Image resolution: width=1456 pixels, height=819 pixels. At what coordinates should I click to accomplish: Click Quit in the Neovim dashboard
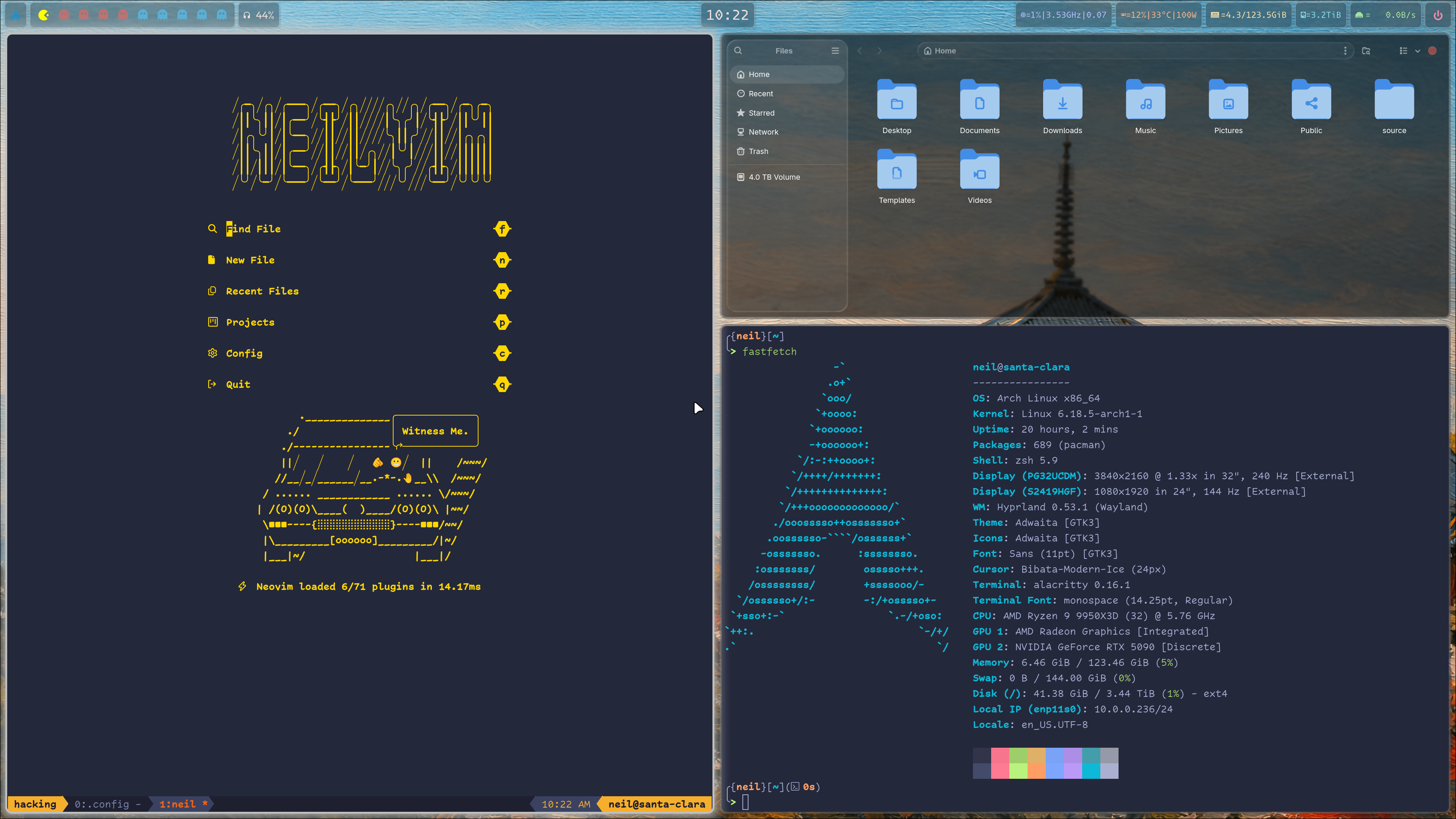click(x=237, y=383)
